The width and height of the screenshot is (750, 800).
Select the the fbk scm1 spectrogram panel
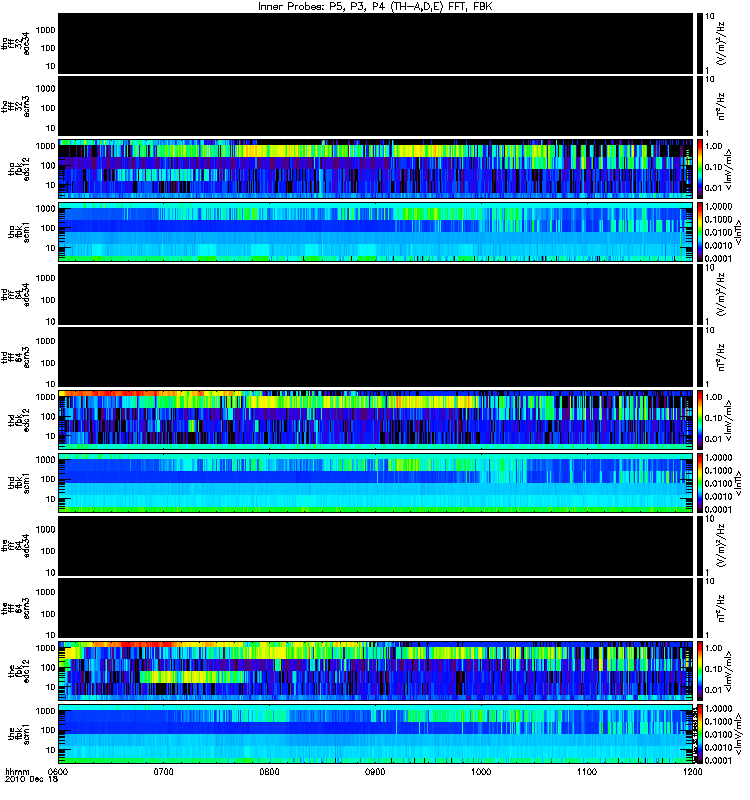click(376, 734)
